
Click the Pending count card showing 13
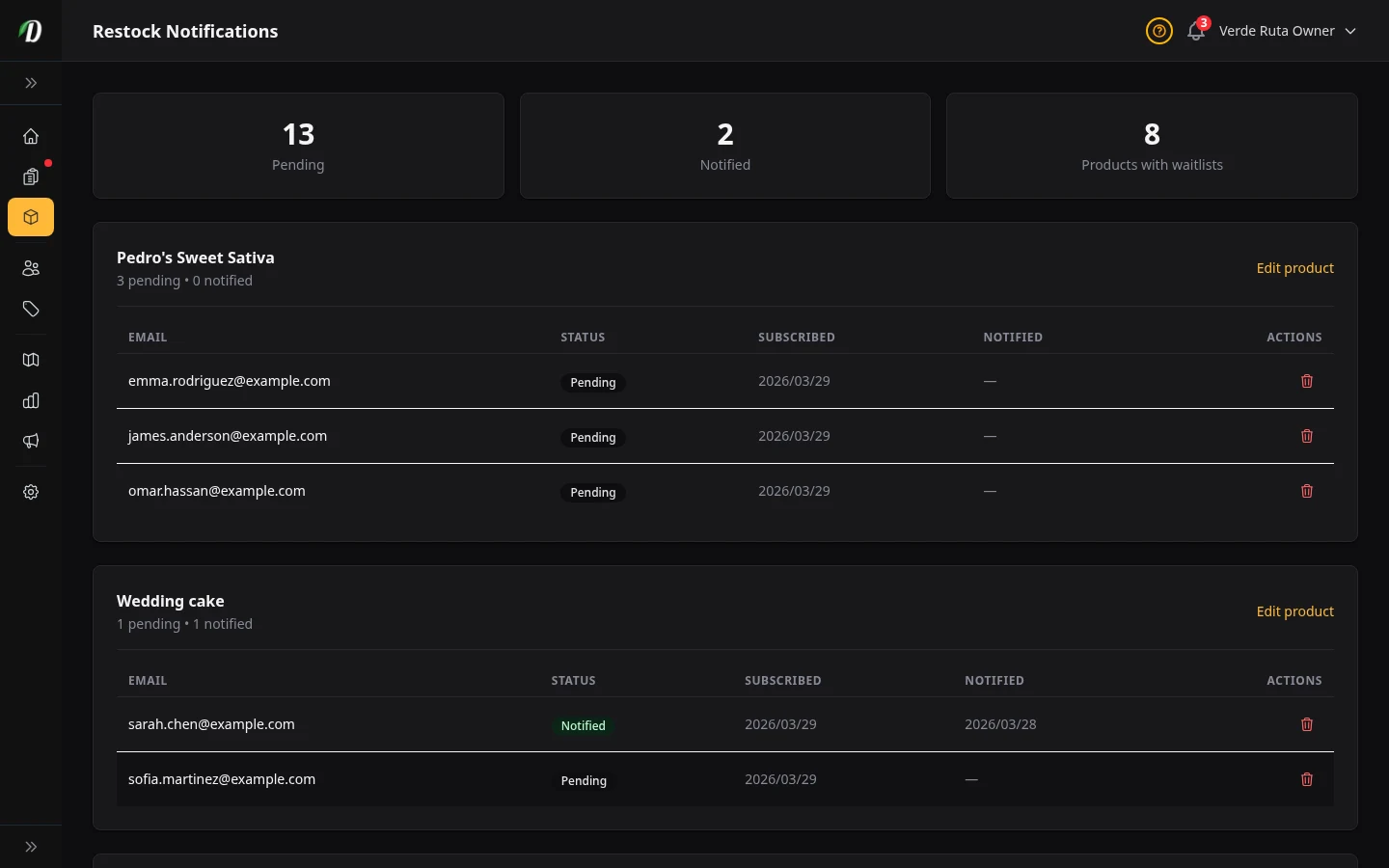pyautogui.click(x=298, y=146)
